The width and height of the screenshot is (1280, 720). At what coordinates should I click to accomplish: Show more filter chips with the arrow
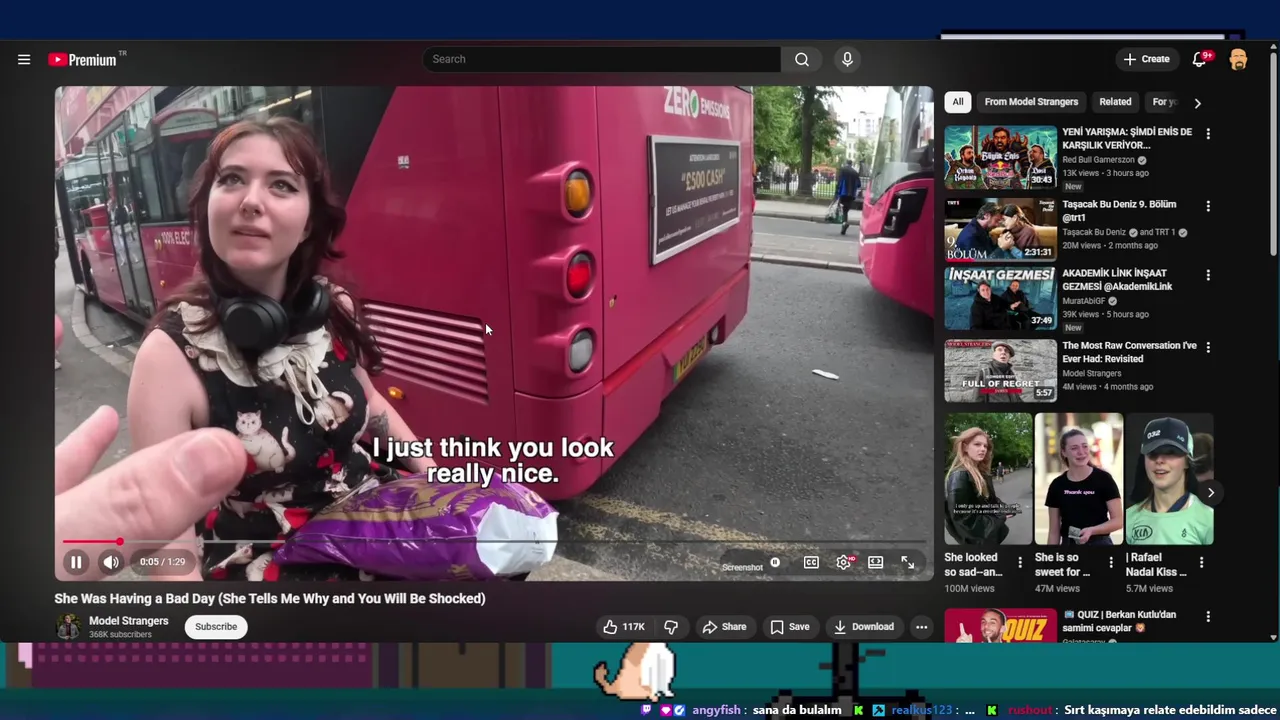pos(1197,103)
